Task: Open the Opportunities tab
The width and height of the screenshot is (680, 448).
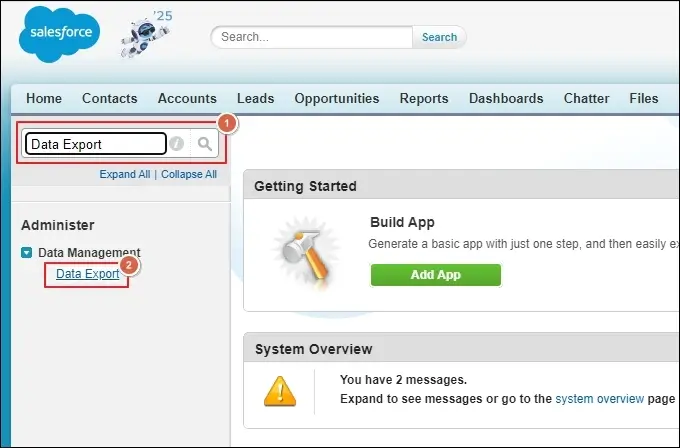Action: pos(336,98)
